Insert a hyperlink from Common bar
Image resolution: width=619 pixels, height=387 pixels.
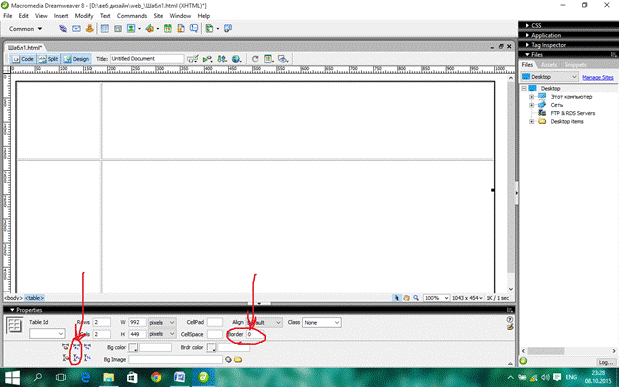(63, 28)
